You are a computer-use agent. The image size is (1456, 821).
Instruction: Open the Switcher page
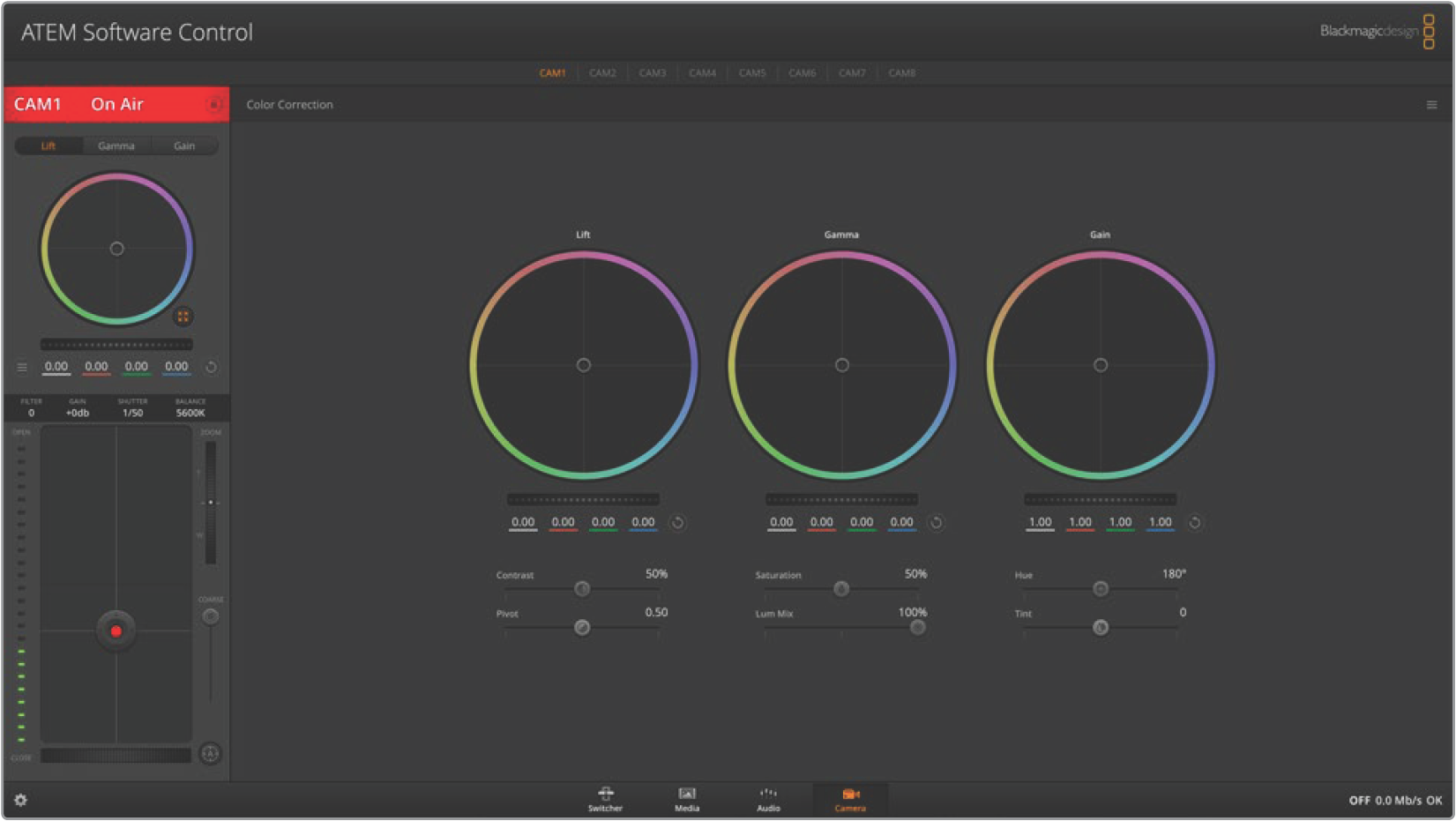click(605, 799)
